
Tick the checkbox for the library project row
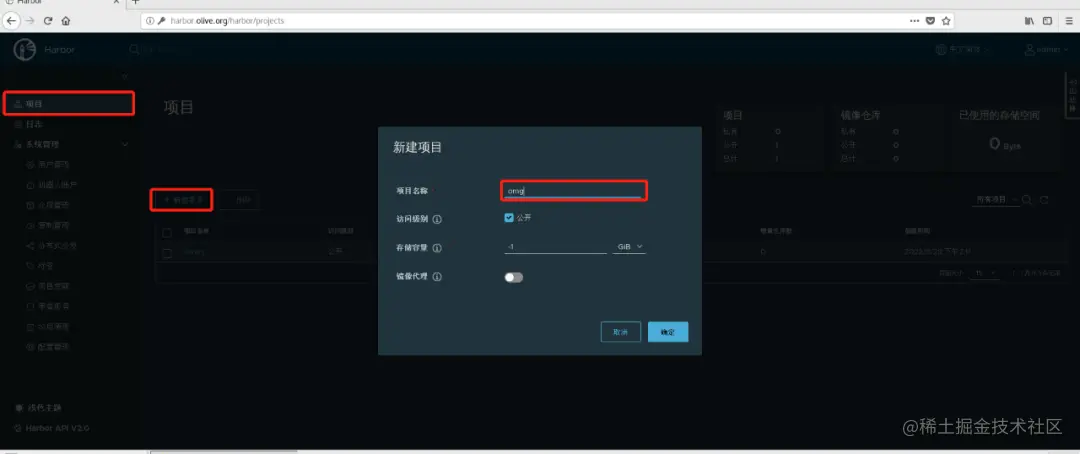[167, 253]
